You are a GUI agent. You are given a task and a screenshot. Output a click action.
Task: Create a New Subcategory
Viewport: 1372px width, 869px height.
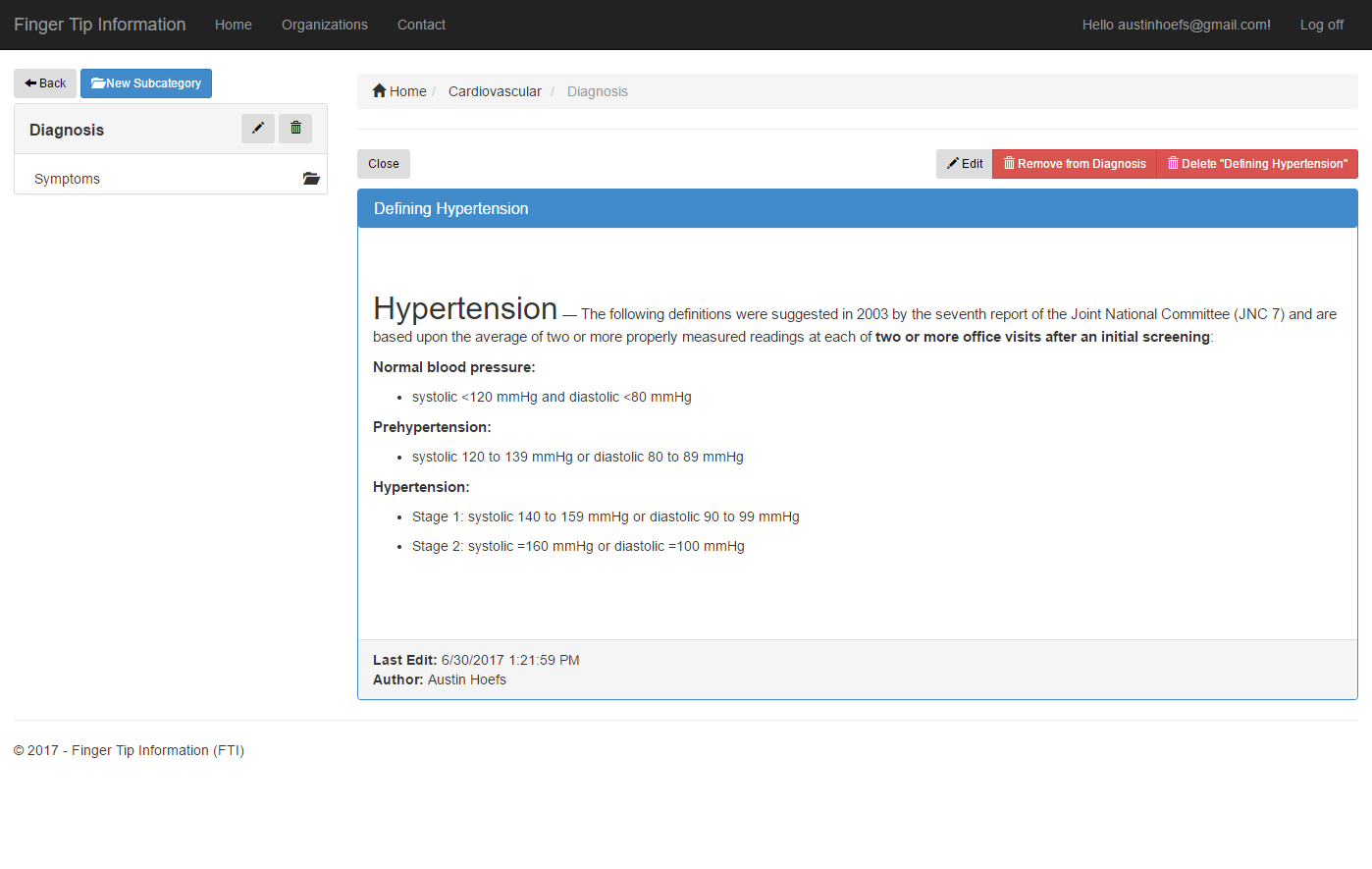pos(146,83)
